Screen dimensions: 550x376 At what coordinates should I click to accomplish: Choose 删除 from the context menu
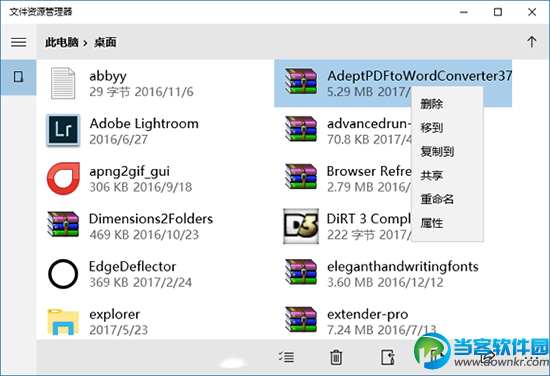[431, 104]
